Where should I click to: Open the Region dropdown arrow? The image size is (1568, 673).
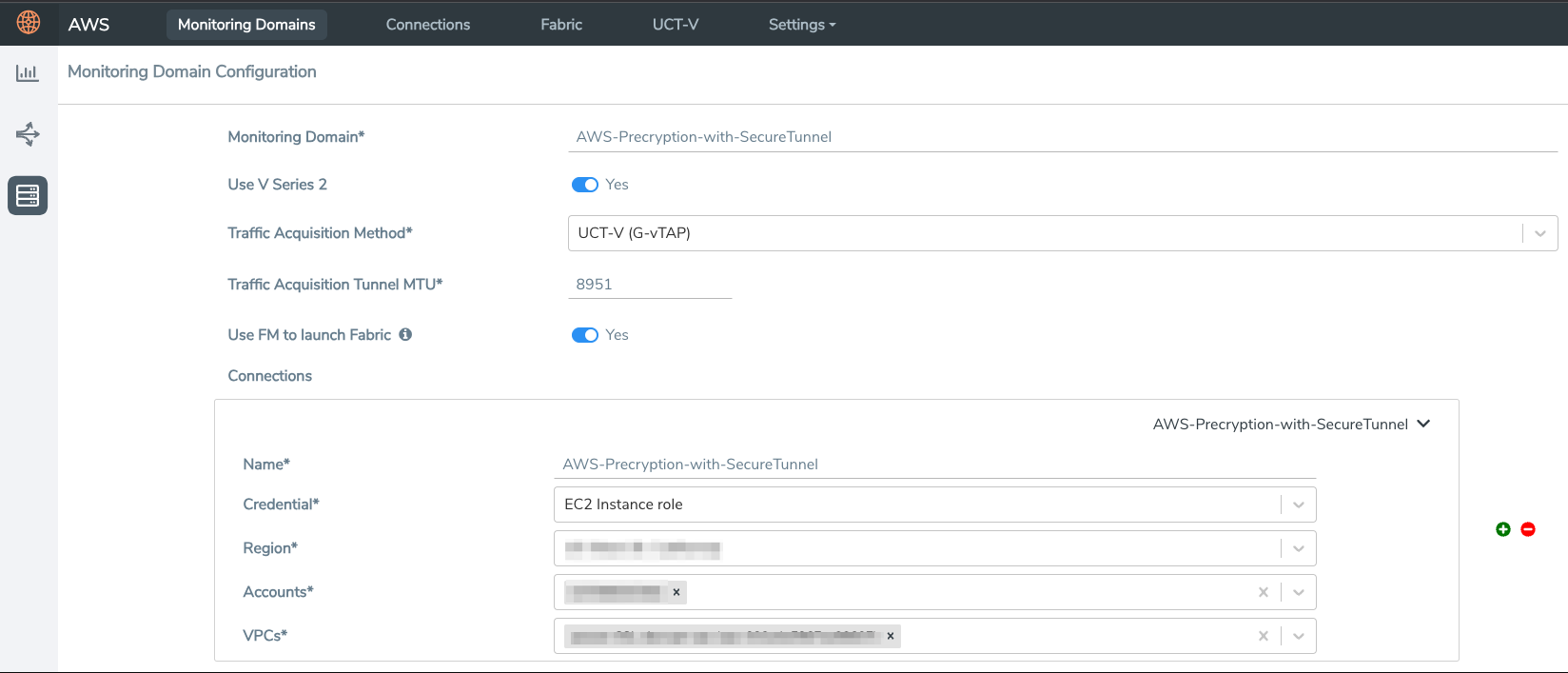coord(1299,548)
